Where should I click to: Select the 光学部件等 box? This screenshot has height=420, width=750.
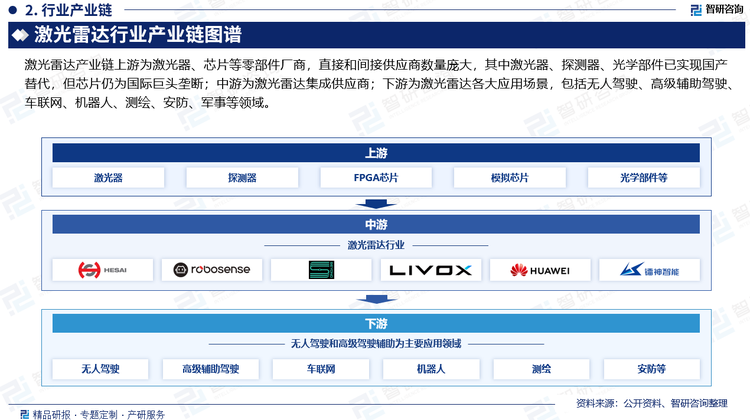tap(643, 177)
